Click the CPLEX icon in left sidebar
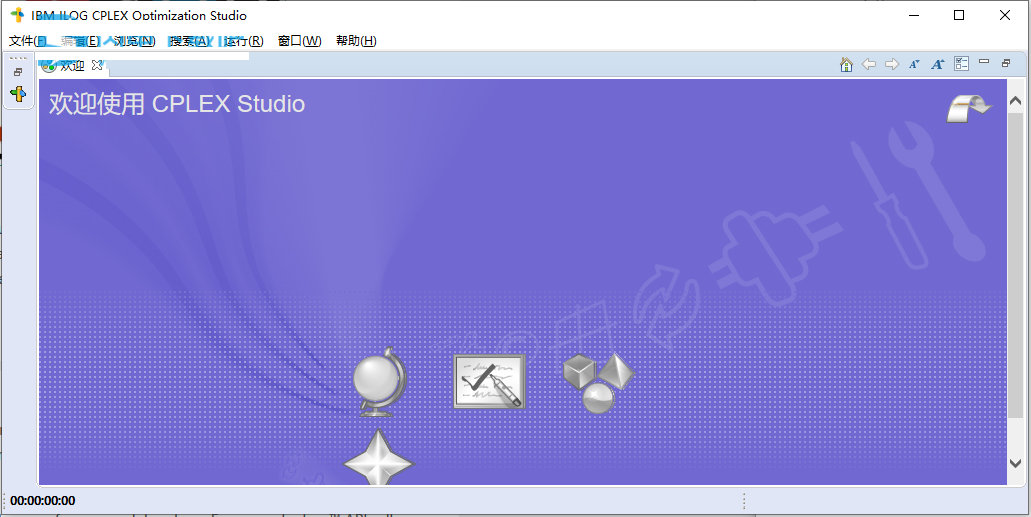This screenshot has height=517, width=1031. [x=18, y=94]
